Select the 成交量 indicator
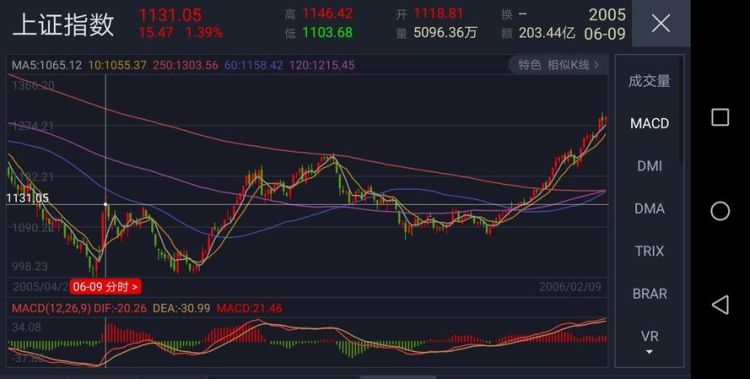750x379 pixels. tap(649, 81)
